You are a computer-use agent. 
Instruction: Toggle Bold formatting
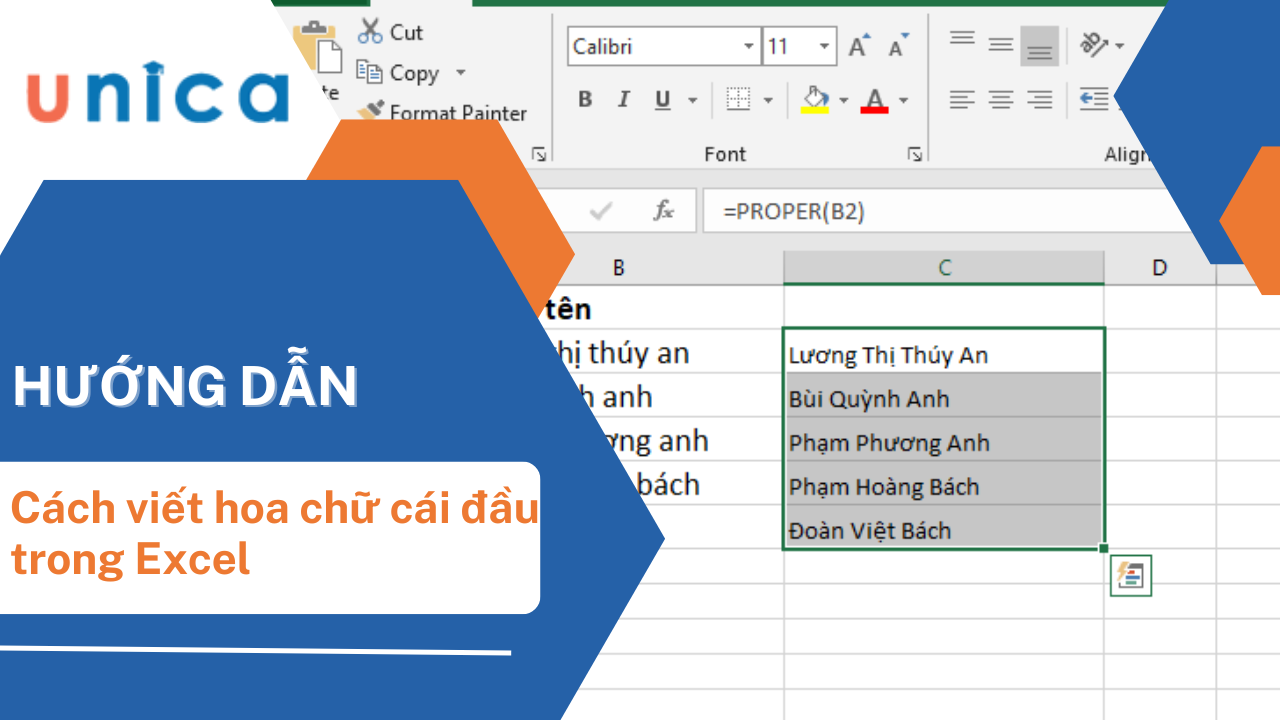pos(585,99)
